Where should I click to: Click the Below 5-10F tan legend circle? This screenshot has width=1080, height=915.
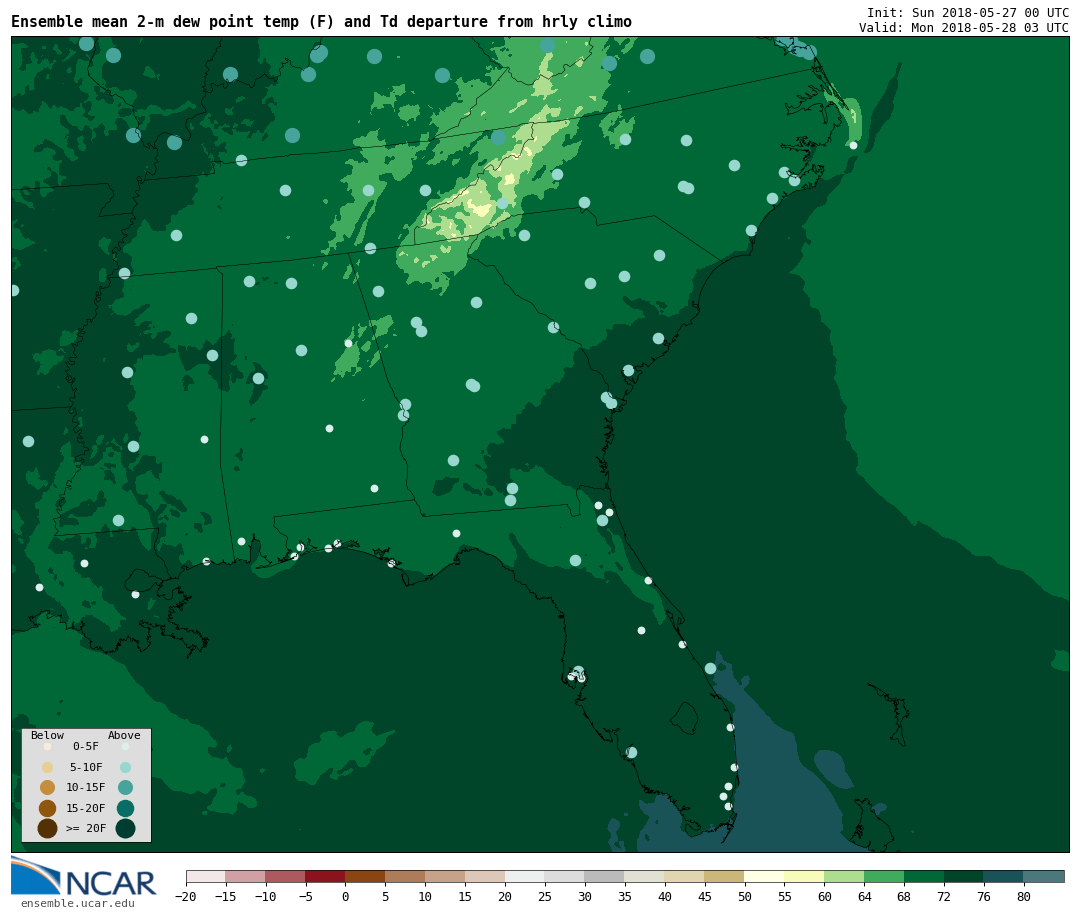tap(48, 768)
